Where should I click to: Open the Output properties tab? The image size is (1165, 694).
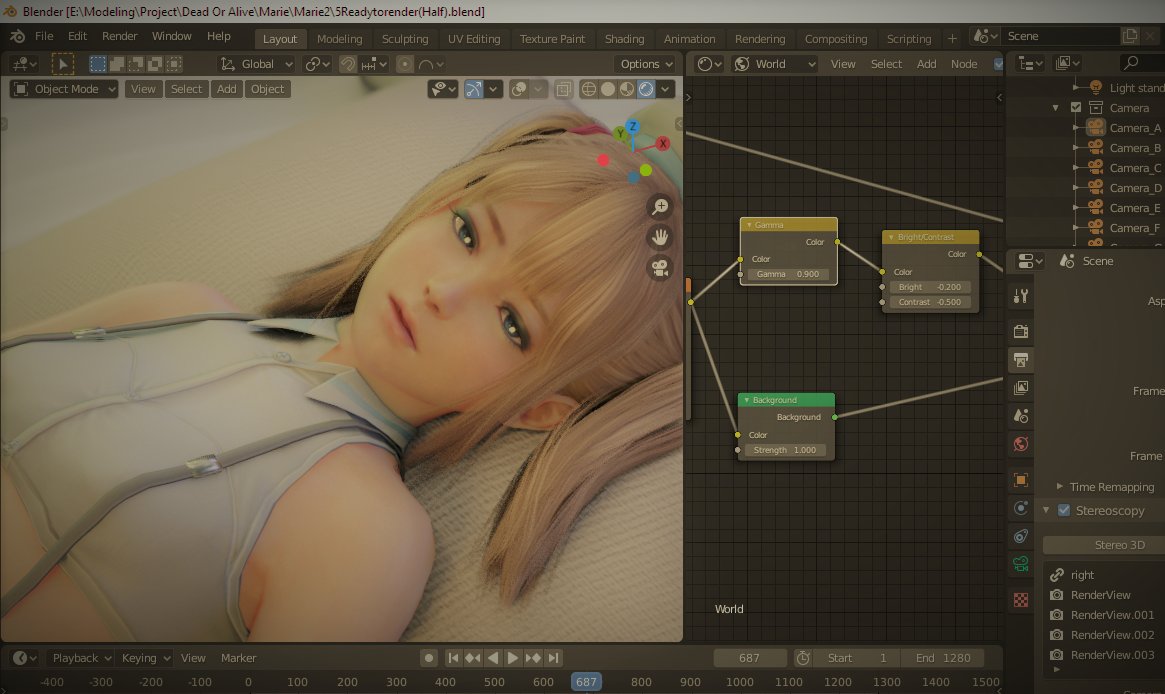coord(1021,360)
